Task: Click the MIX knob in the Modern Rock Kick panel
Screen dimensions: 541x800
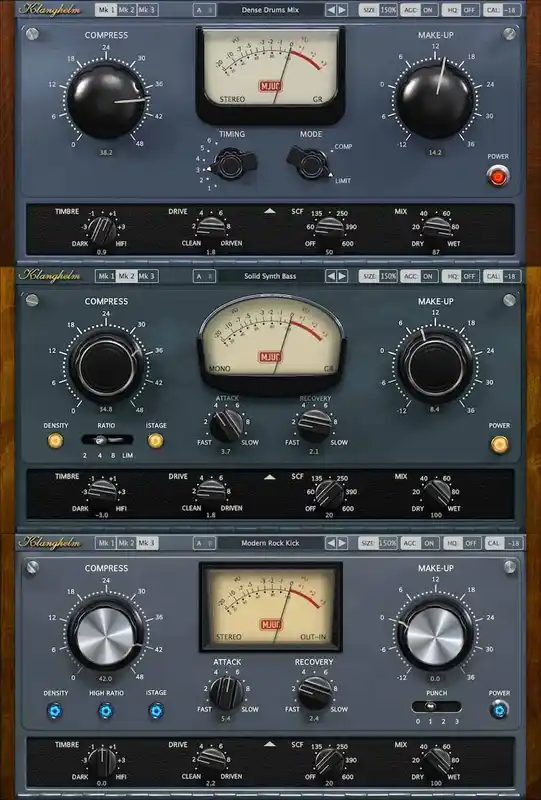Action: [x=436, y=762]
